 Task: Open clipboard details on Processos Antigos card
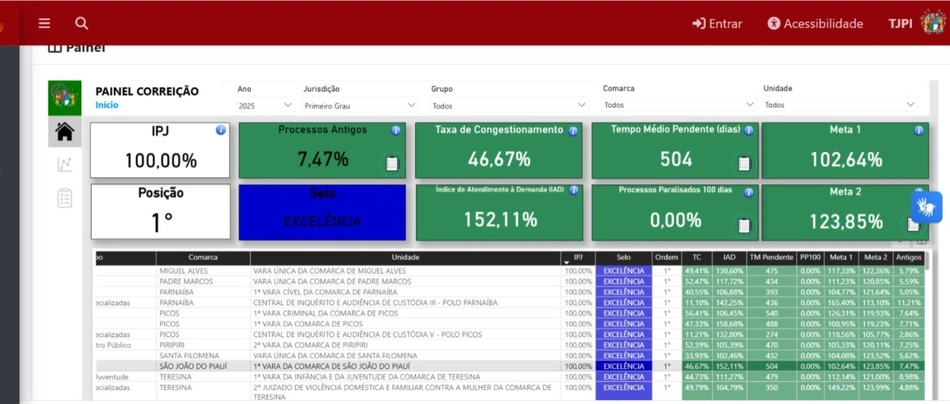(x=392, y=163)
